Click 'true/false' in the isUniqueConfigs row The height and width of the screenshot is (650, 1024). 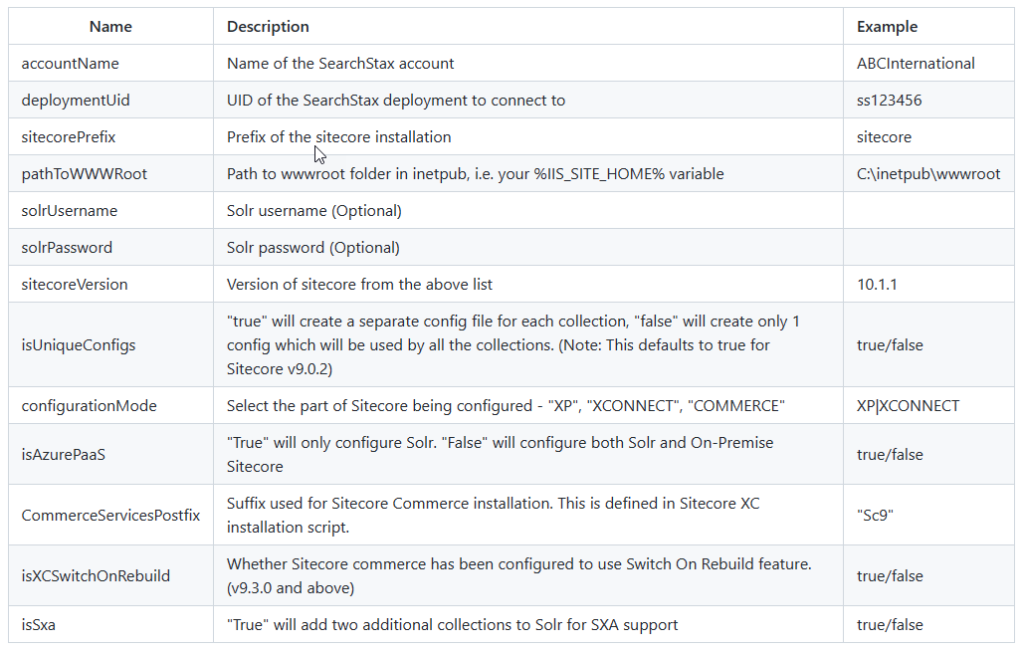[890, 345]
